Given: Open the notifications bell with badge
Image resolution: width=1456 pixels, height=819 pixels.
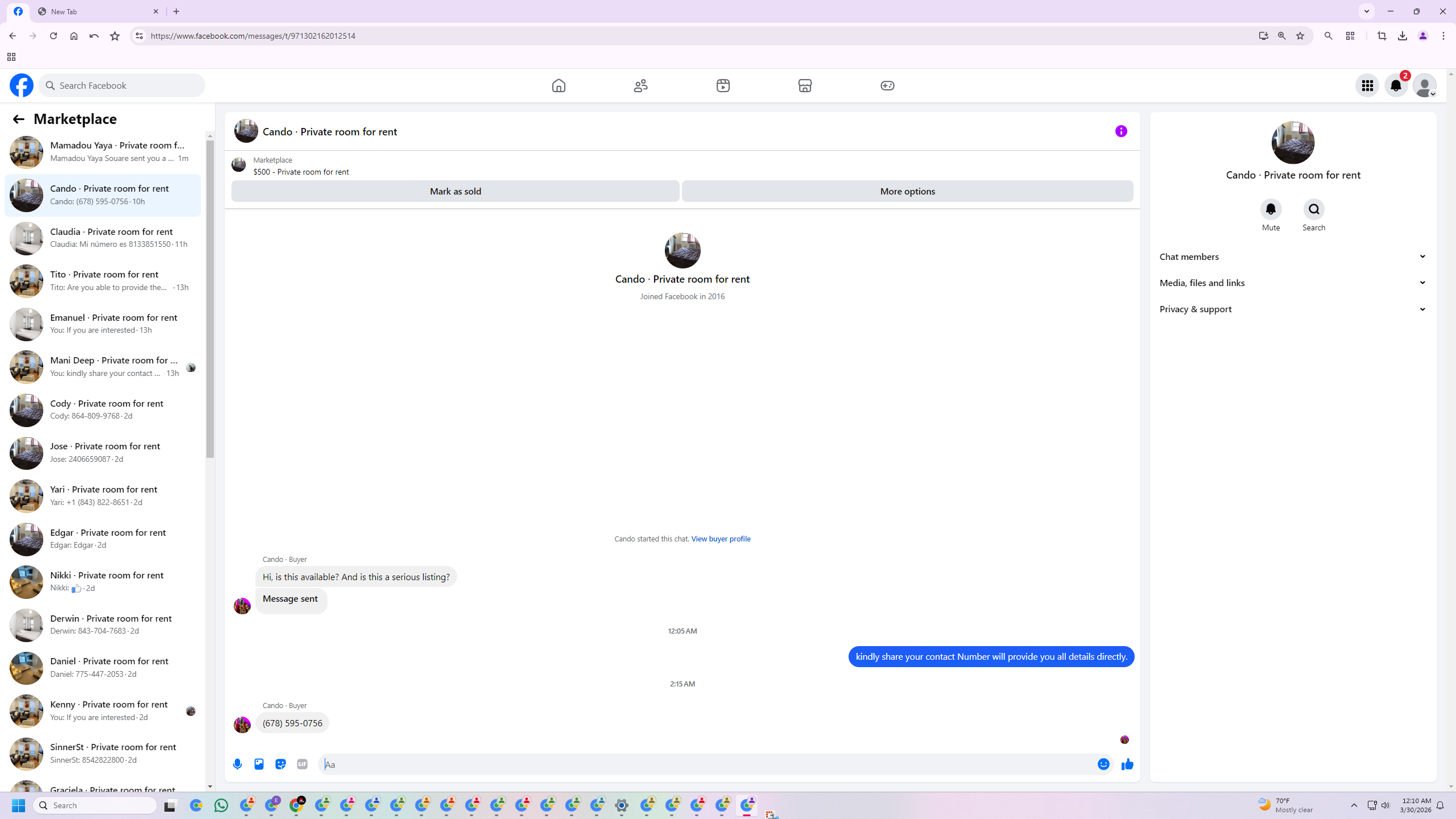Looking at the screenshot, I should coord(1396,85).
